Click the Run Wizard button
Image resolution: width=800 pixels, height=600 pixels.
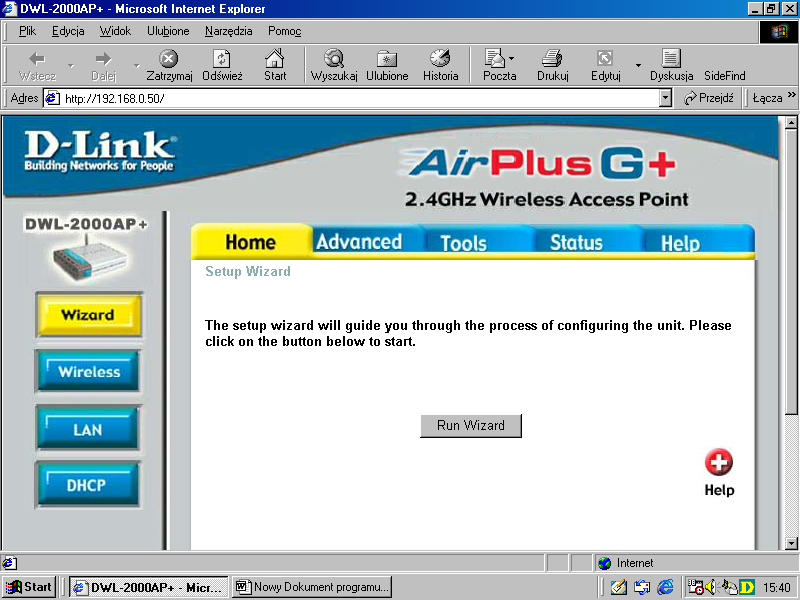pyautogui.click(x=471, y=426)
